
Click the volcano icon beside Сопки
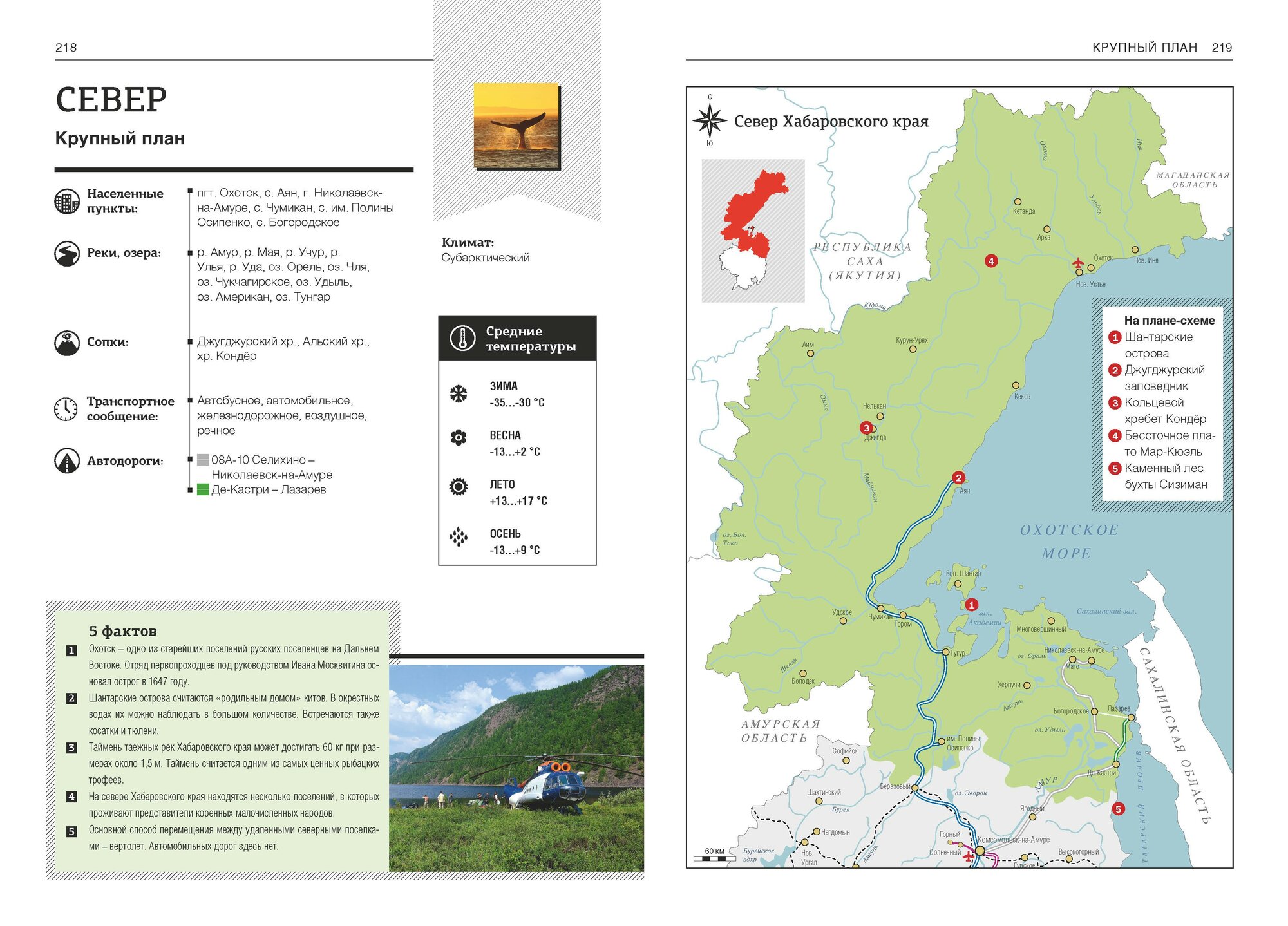(x=67, y=343)
